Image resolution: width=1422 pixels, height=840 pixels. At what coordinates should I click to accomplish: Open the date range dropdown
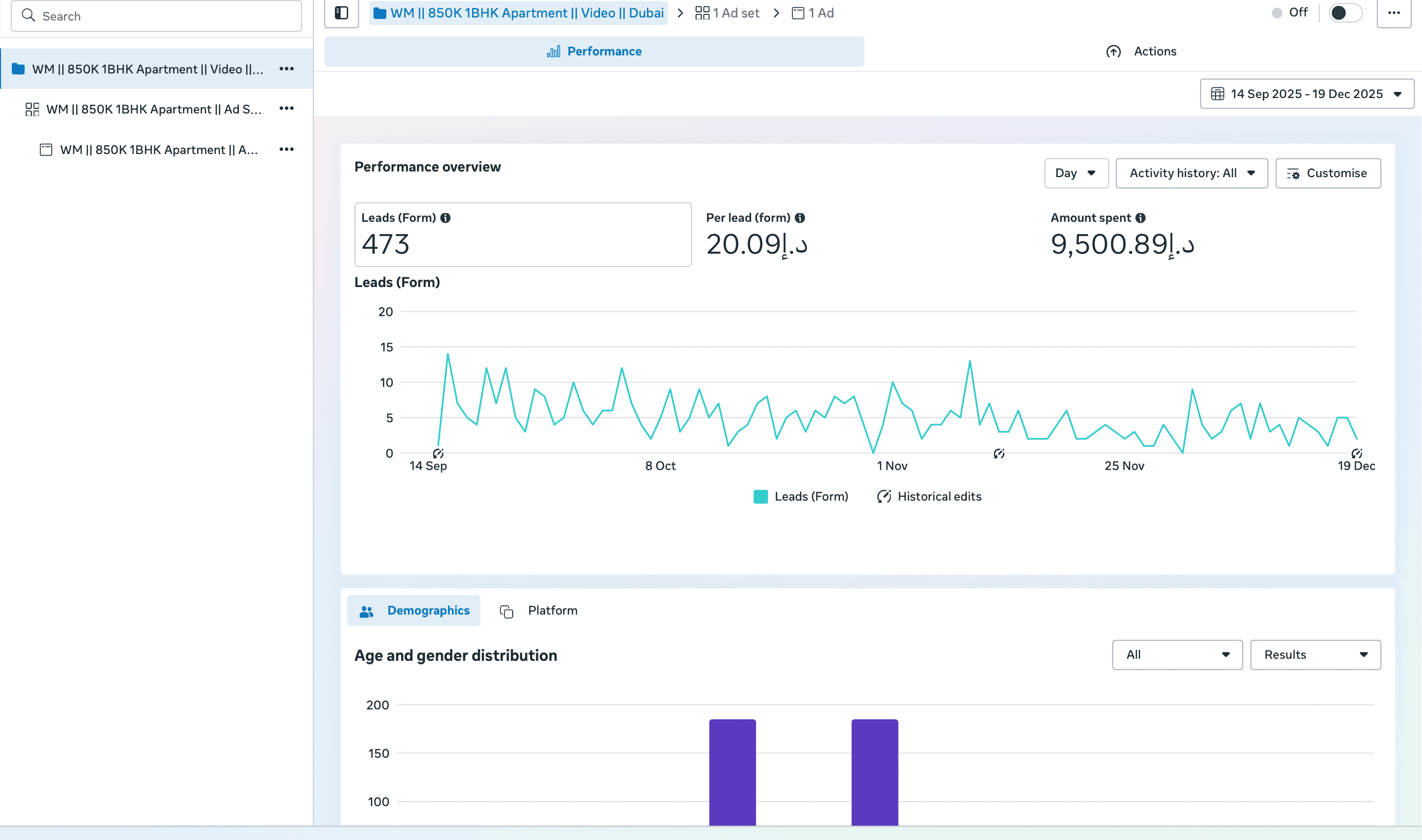(x=1307, y=94)
